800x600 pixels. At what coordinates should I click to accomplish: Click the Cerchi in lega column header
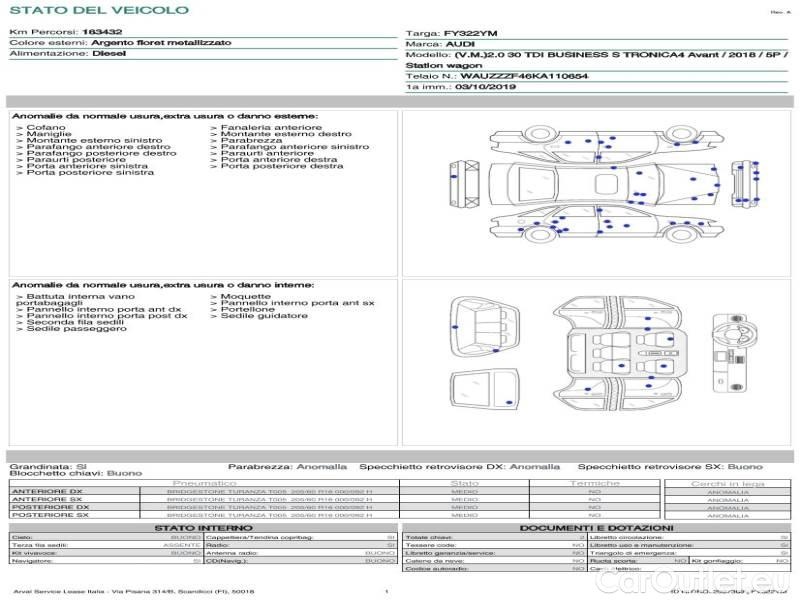click(x=727, y=483)
